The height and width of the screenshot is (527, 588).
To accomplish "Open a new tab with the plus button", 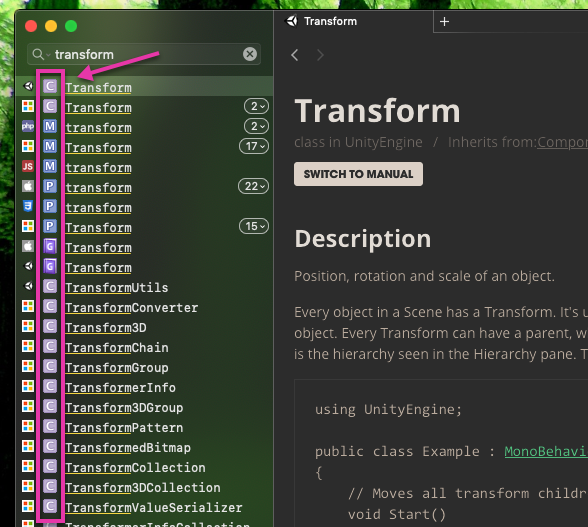I will tap(444, 22).
